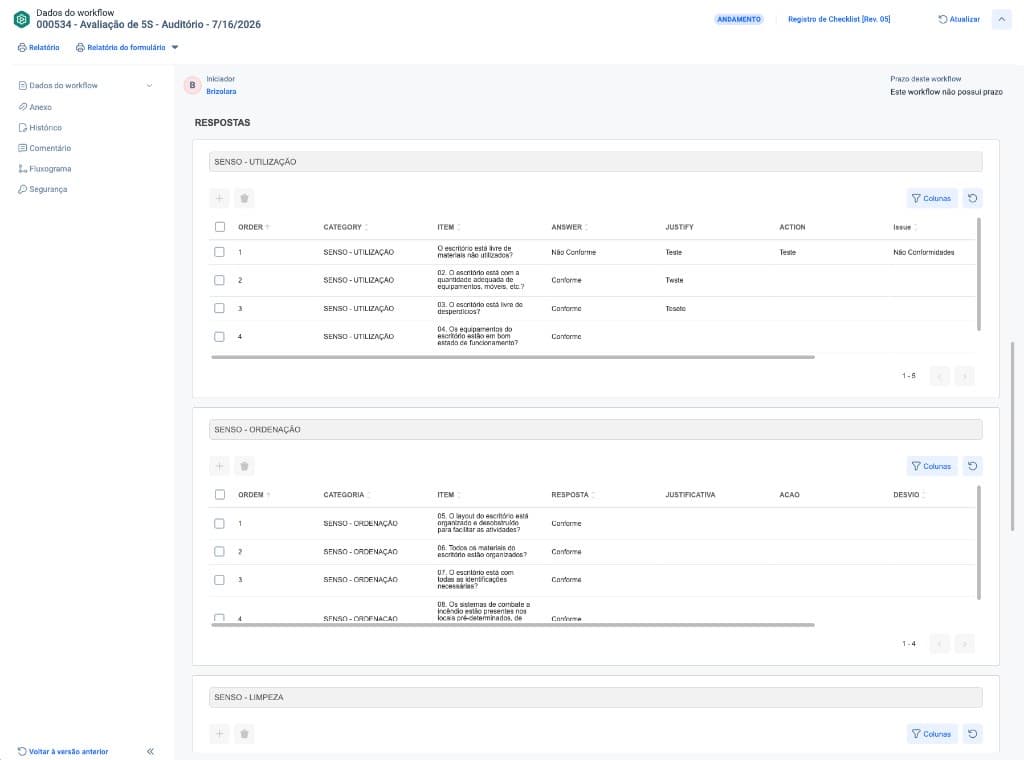
Task: Go to previous page in ORDENAÇÃO table
Action: 940,644
